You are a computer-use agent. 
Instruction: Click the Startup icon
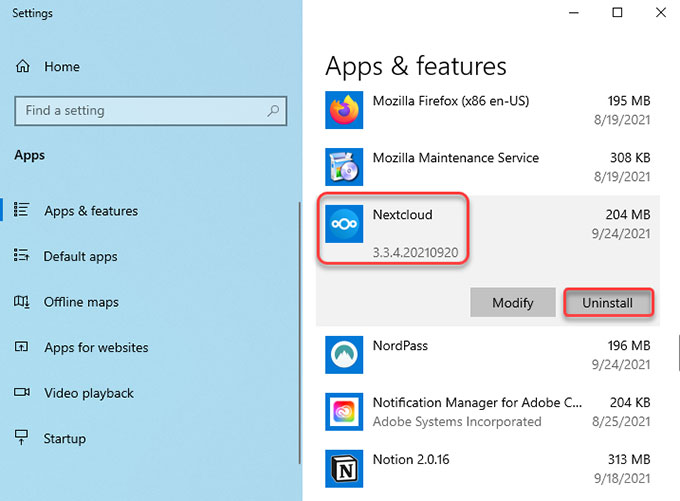pos(21,437)
